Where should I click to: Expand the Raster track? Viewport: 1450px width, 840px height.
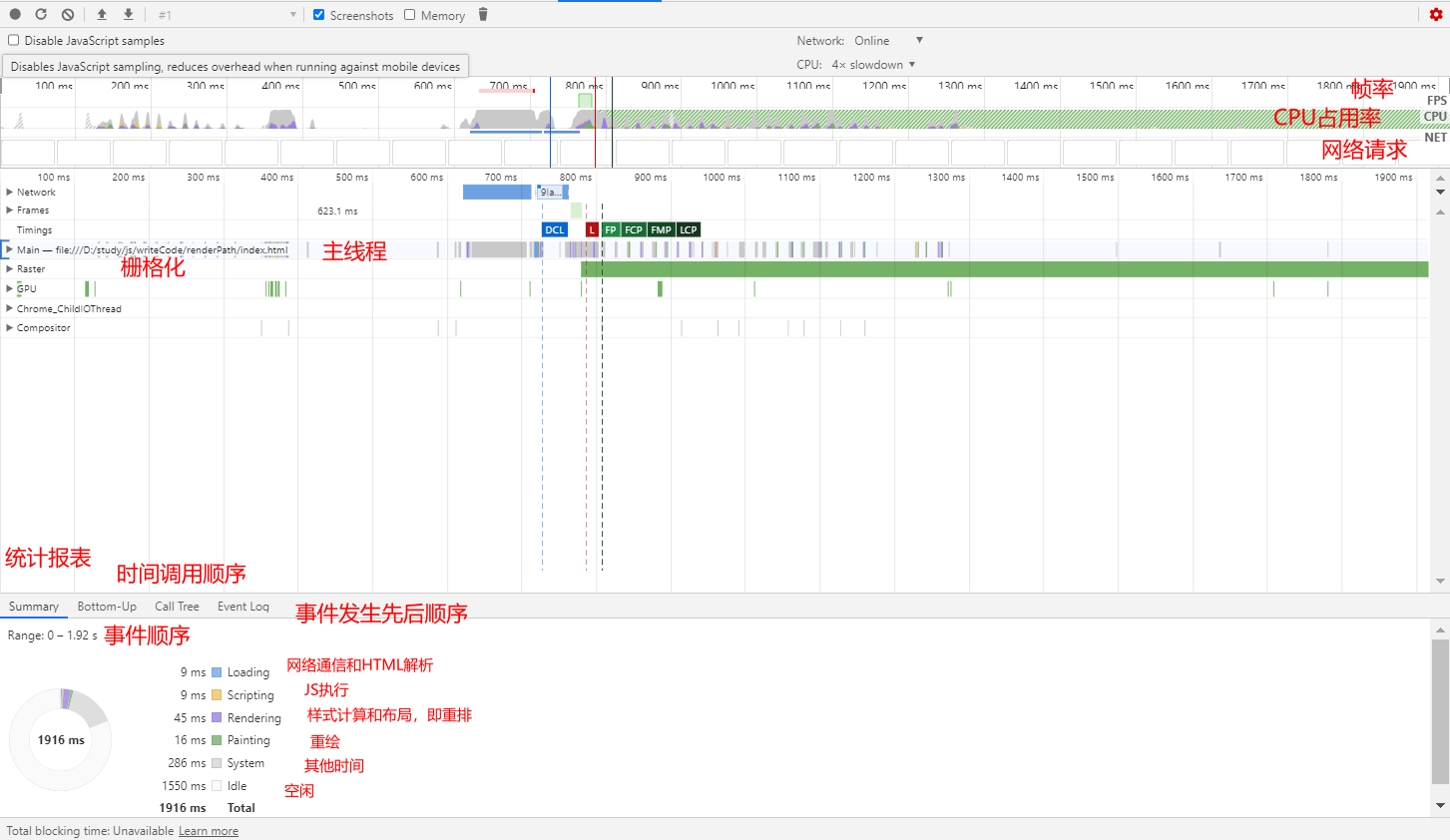pos(10,269)
